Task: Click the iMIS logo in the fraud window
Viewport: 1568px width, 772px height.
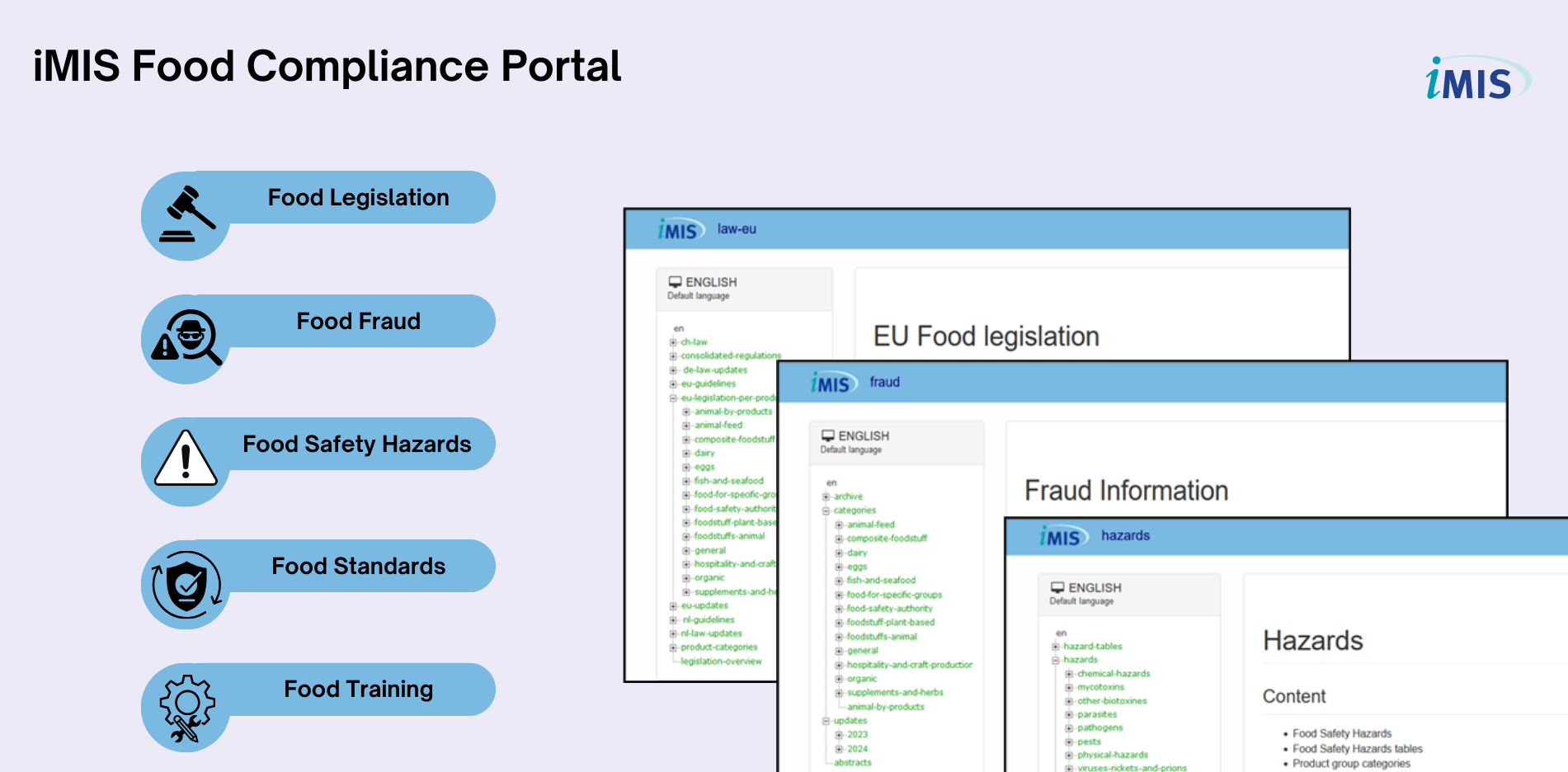Action: [833, 383]
